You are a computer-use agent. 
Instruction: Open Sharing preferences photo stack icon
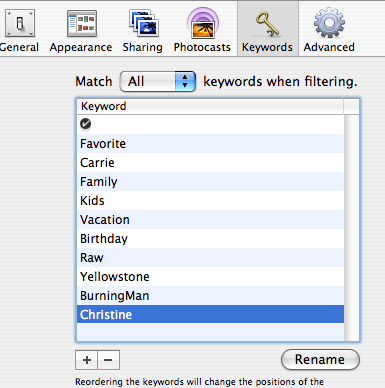(x=144, y=23)
